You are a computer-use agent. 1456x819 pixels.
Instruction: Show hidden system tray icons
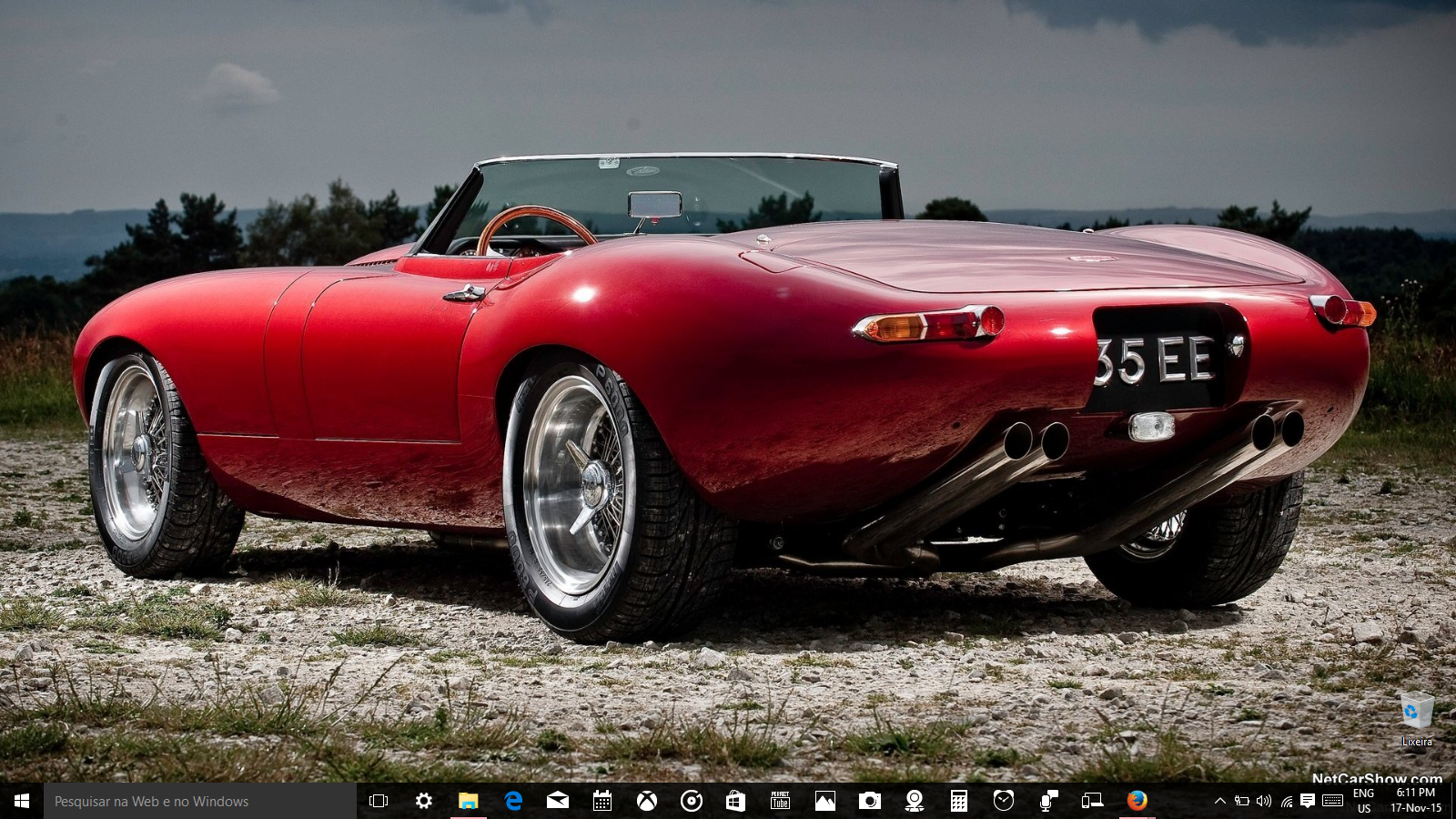click(1219, 801)
